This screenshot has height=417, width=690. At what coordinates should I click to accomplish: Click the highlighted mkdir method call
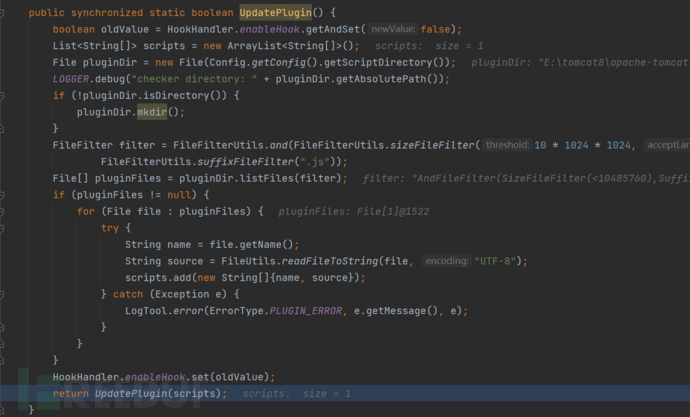tap(152, 112)
